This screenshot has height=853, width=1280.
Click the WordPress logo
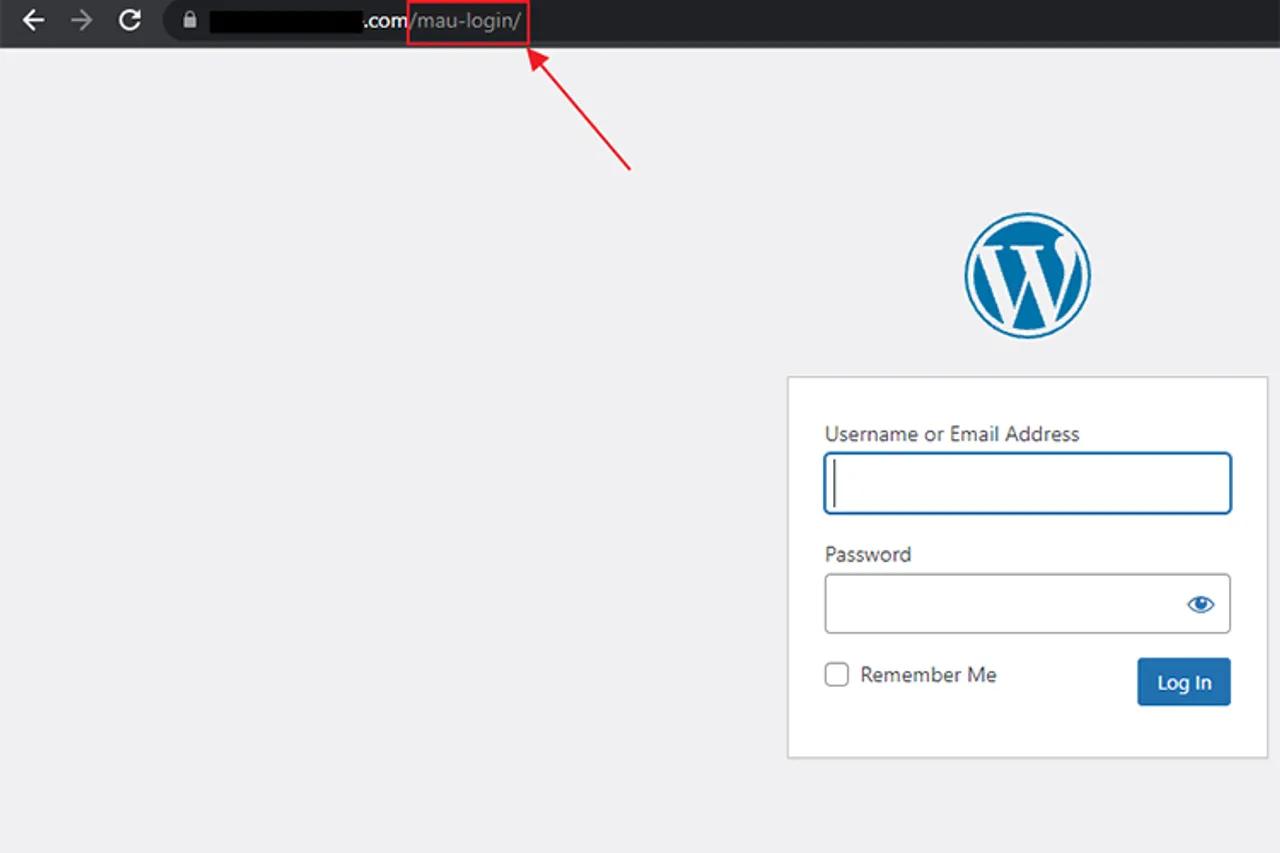[1027, 275]
